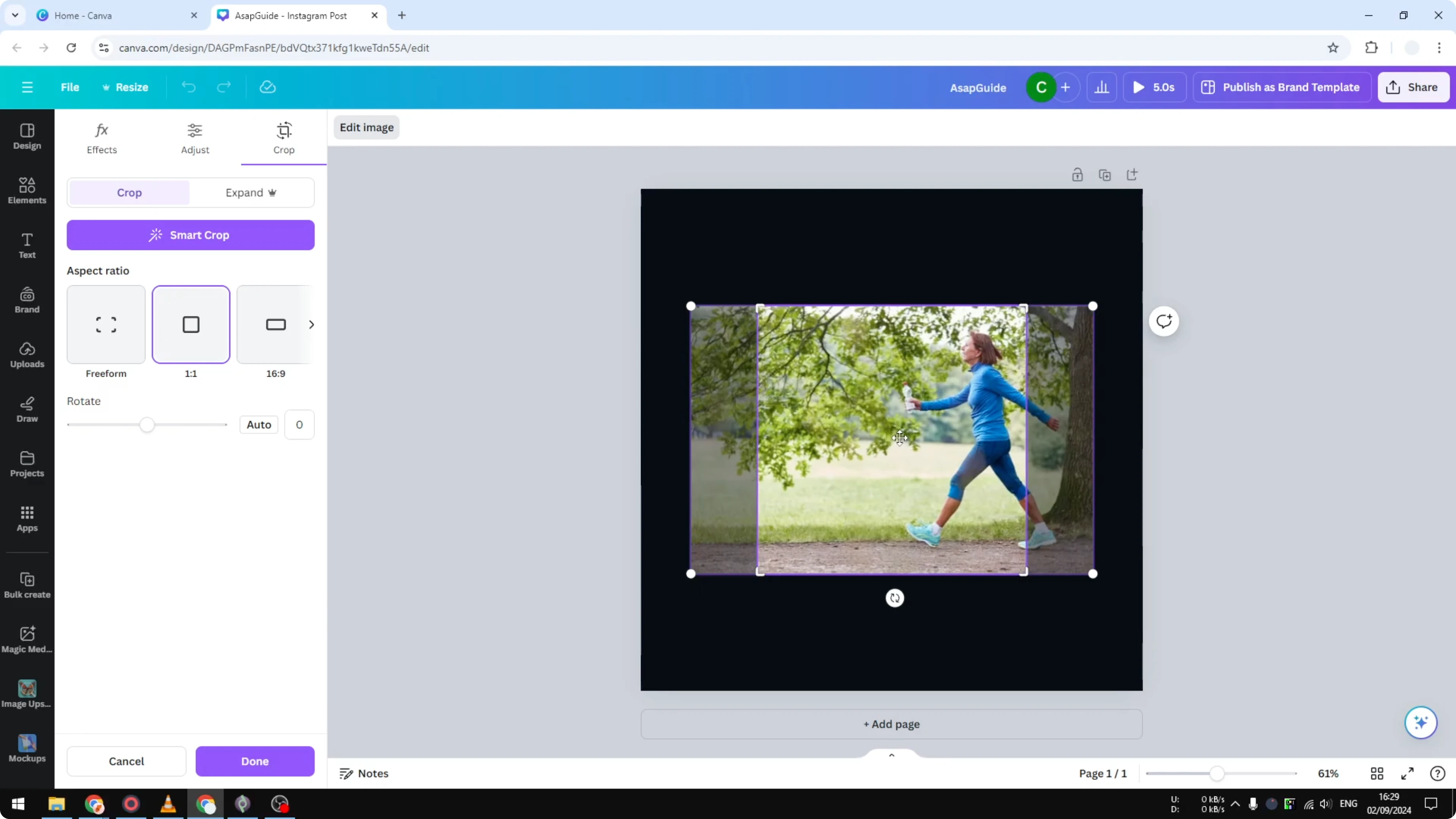The width and height of the screenshot is (1456, 819).
Task: Click the Add page button
Action: [x=891, y=724]
